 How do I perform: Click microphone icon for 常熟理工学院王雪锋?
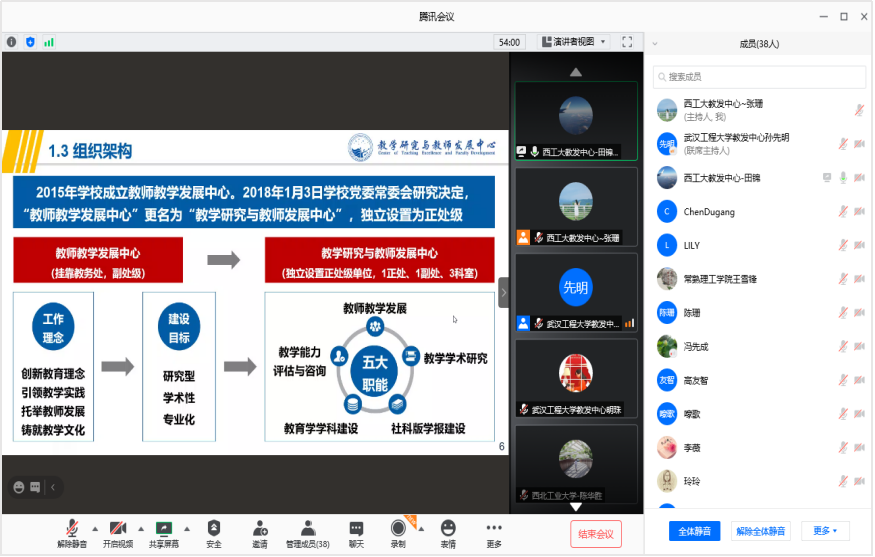tap(843, 279)
